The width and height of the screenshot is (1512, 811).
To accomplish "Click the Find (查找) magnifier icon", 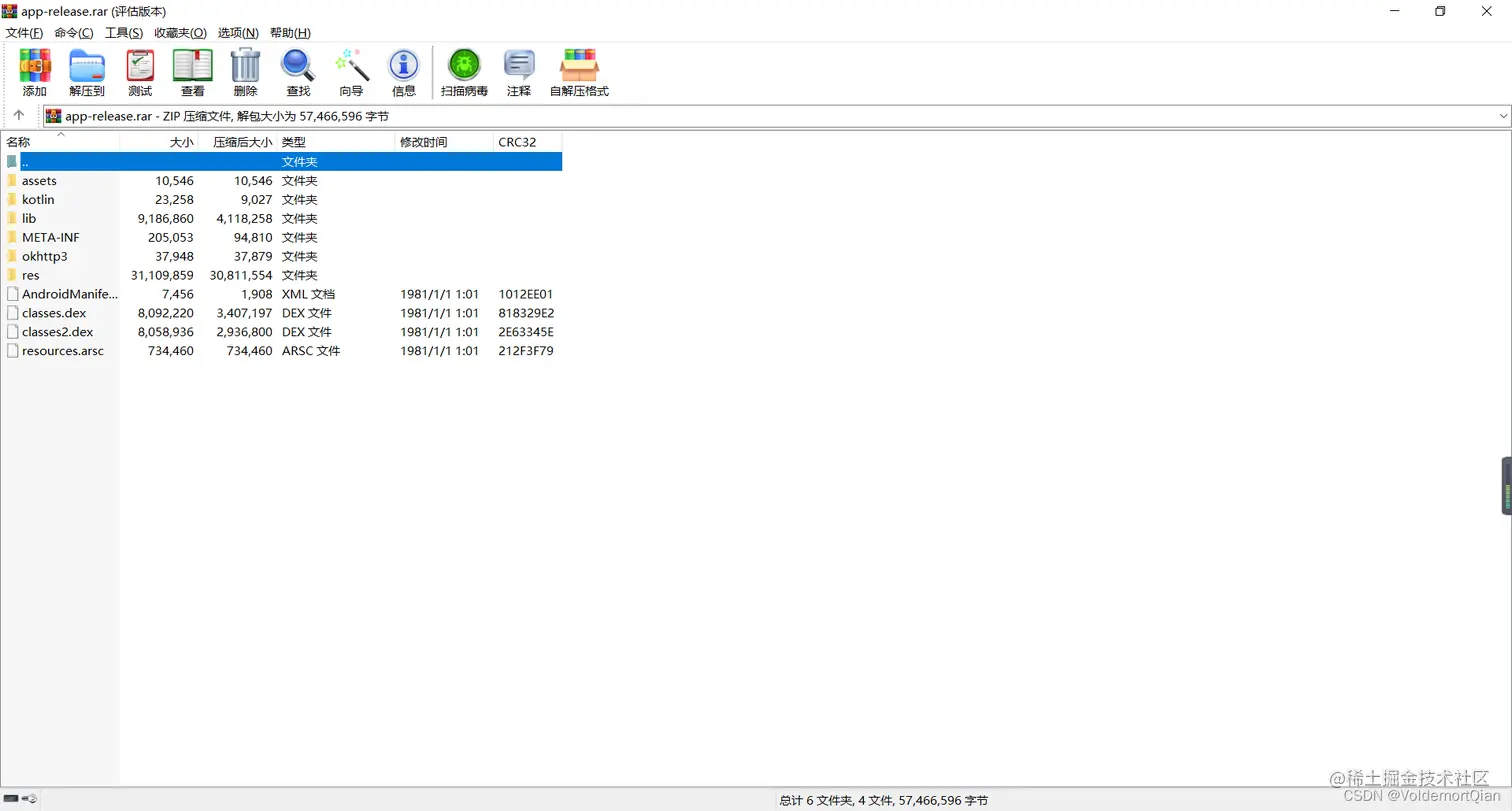I will [x=298, y=66].
